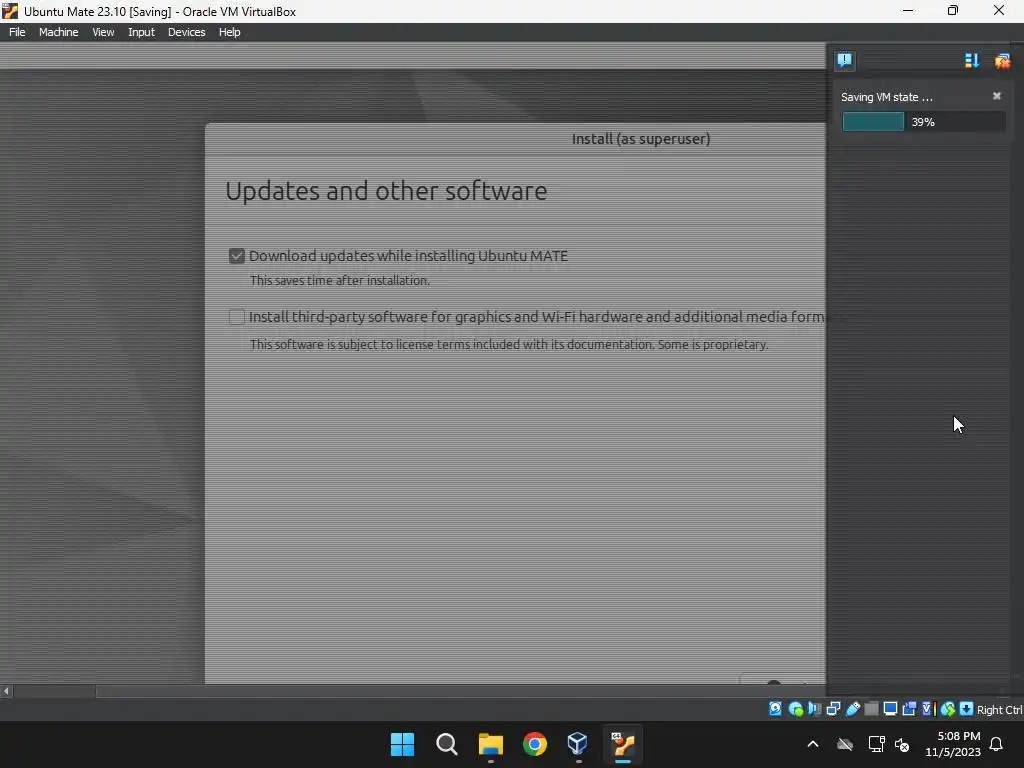Open the USB devices status icon

[853, 709]
